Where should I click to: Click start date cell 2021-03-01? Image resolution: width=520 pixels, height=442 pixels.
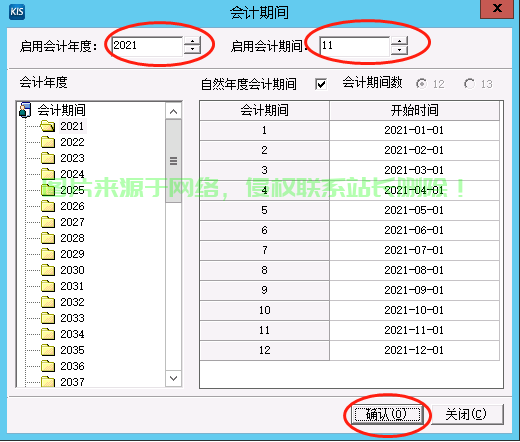[414, 170]
